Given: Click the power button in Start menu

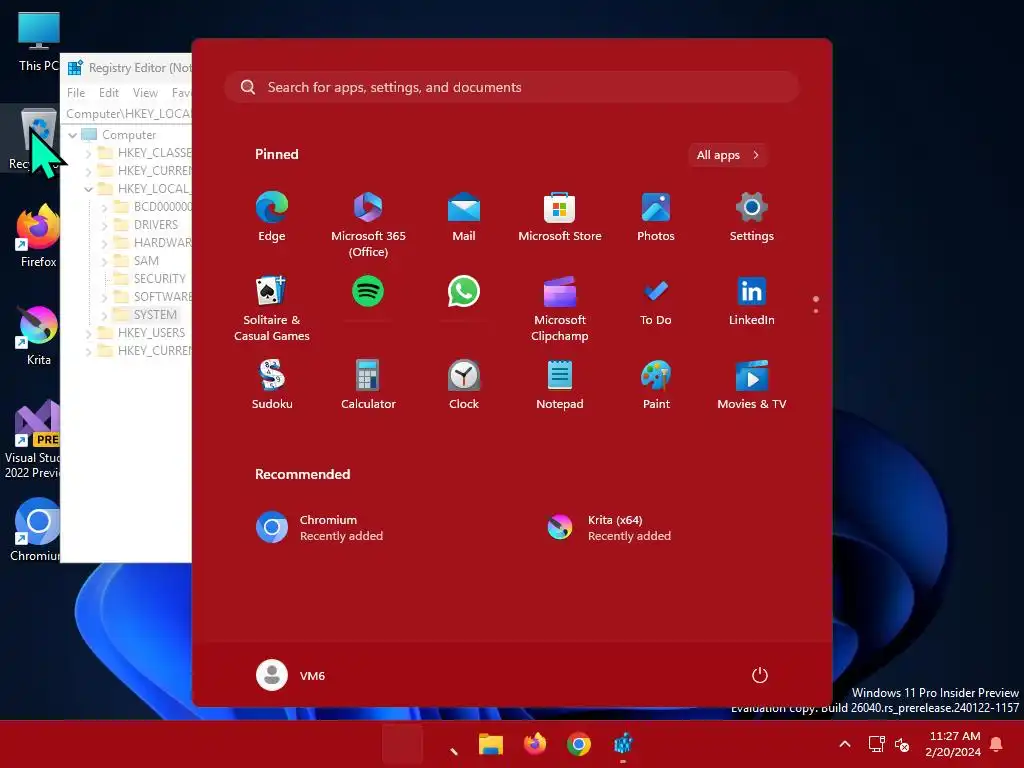Looking at the screenshot, I should [x=760, y=675].
